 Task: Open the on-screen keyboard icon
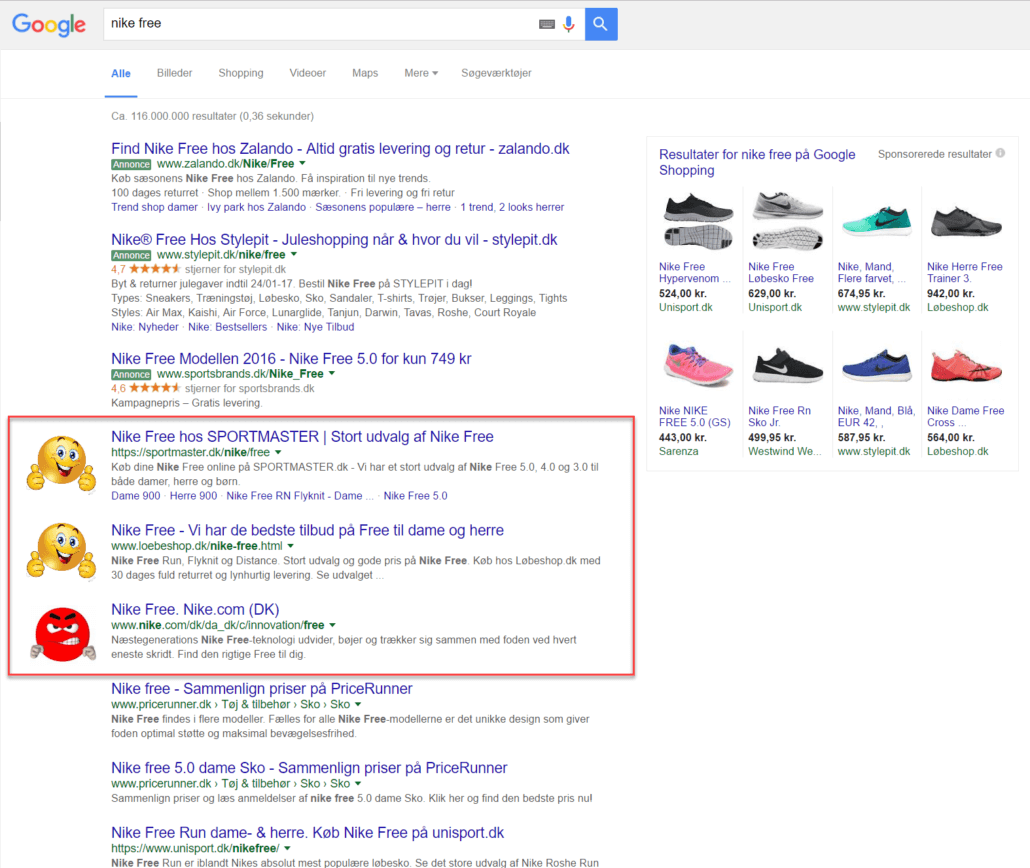tap(547, 24)
